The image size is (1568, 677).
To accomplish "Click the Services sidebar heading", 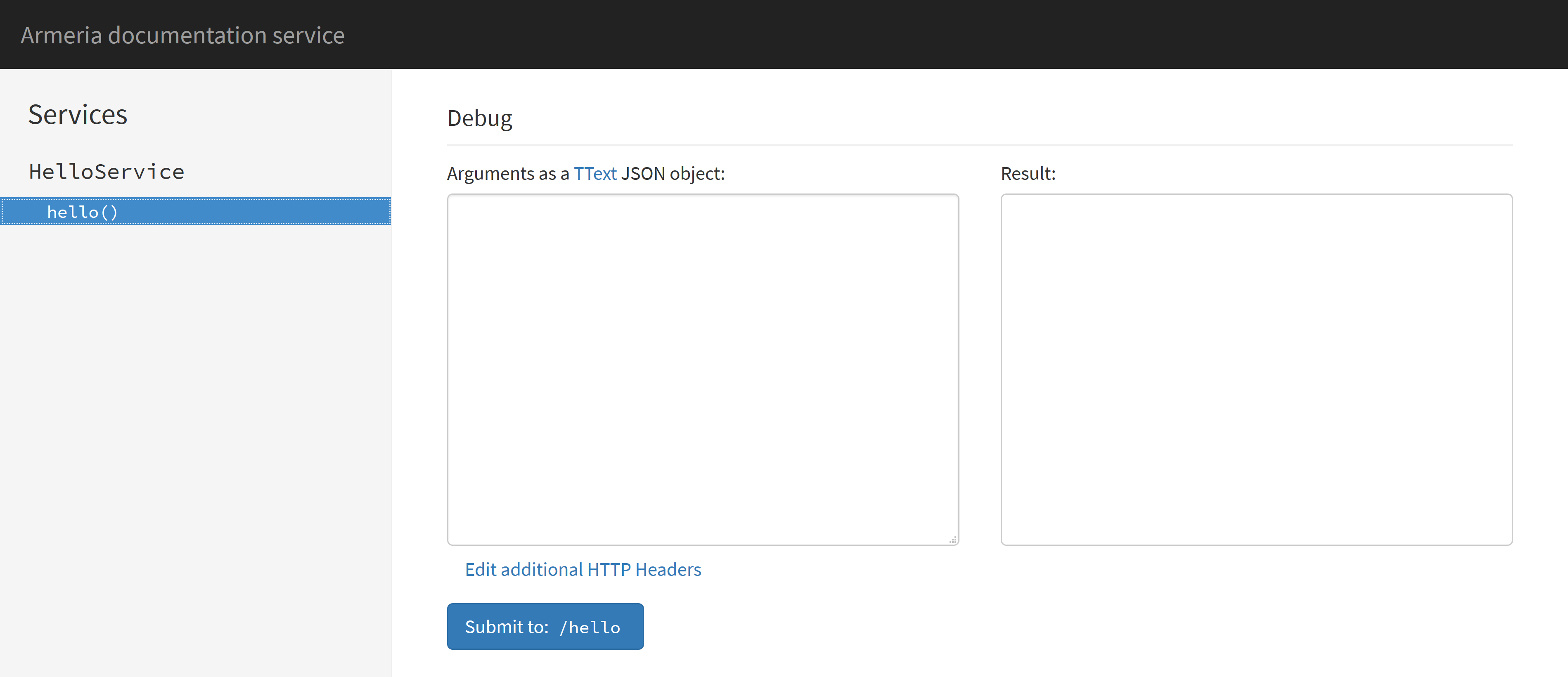I will [x=78, y=115].
